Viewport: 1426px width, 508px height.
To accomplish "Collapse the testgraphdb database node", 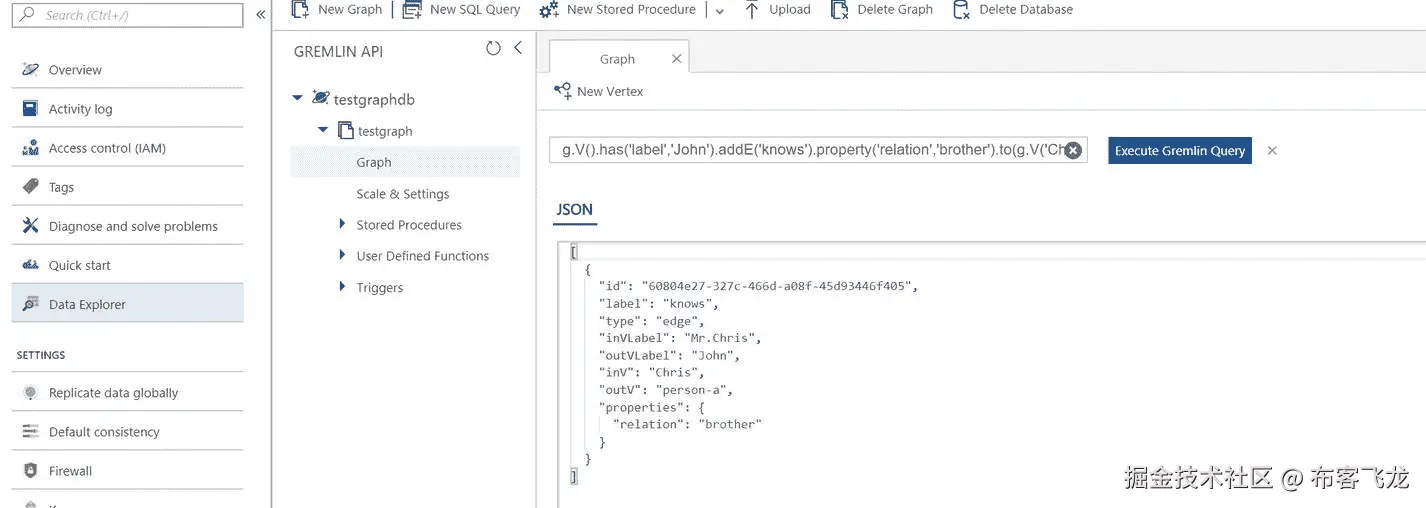I will (x=297, y=99).
